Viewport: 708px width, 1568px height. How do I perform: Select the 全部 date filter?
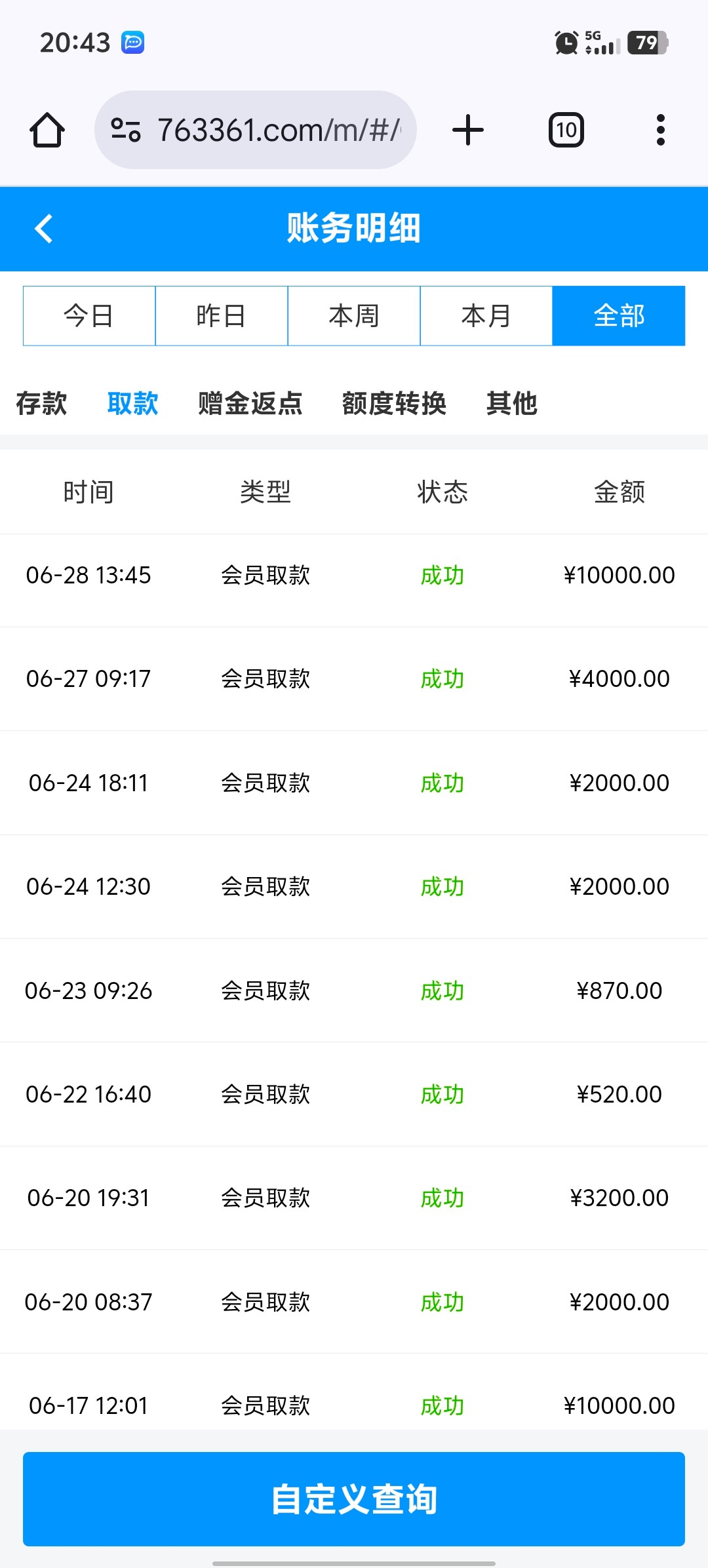619,316
